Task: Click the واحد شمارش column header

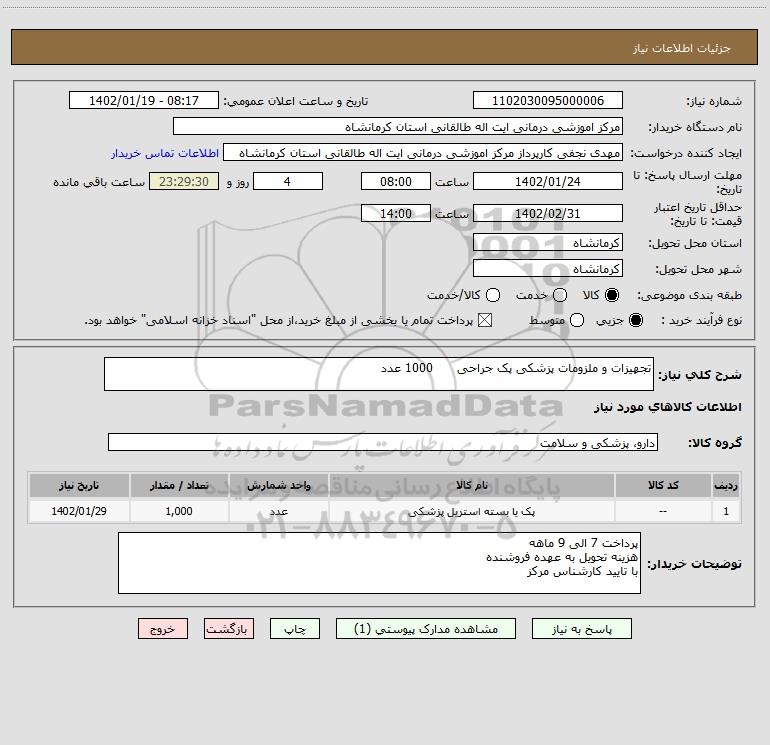Action: pos(278,485)
